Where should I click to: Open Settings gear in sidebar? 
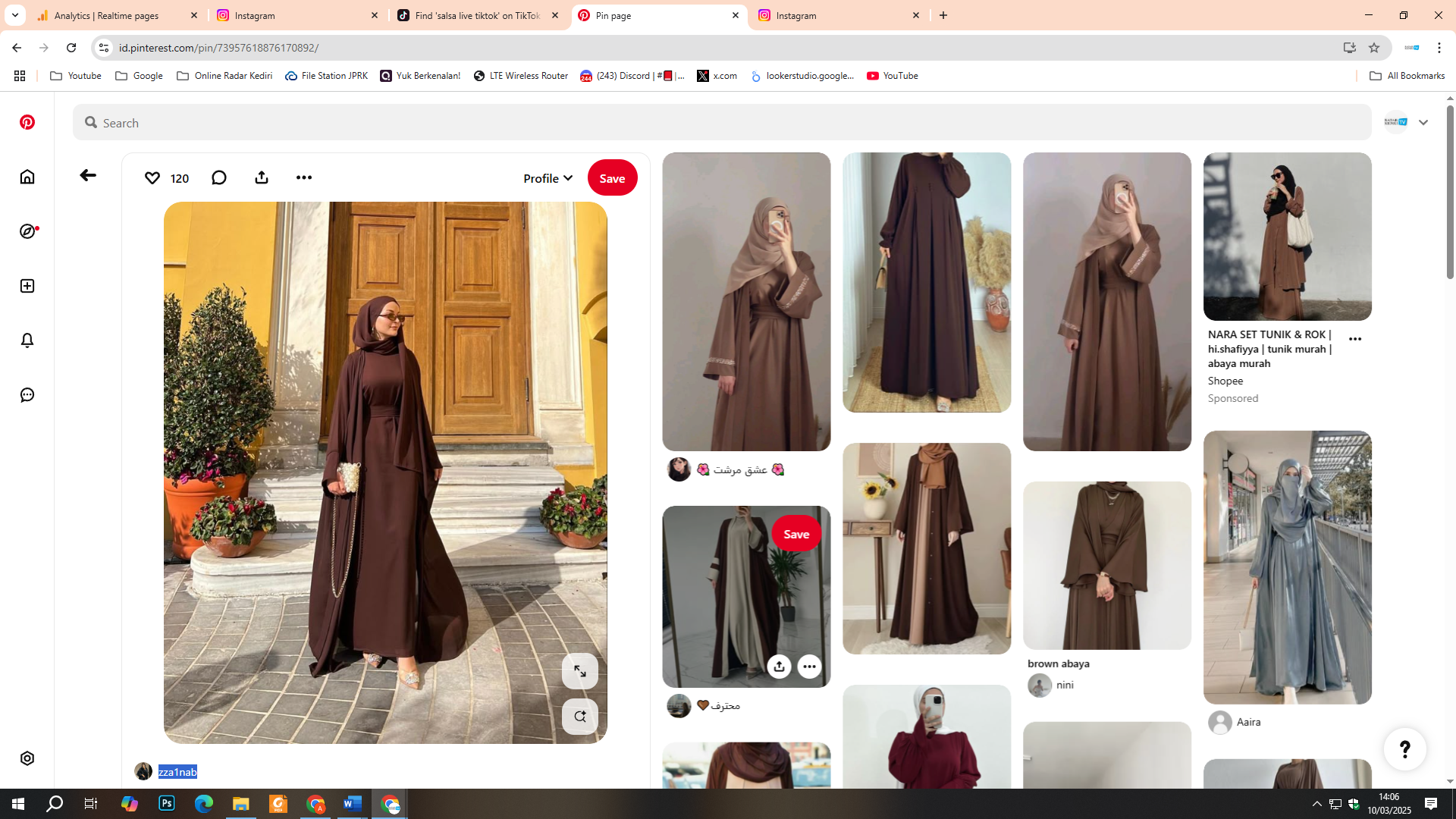tap(27, 758)
